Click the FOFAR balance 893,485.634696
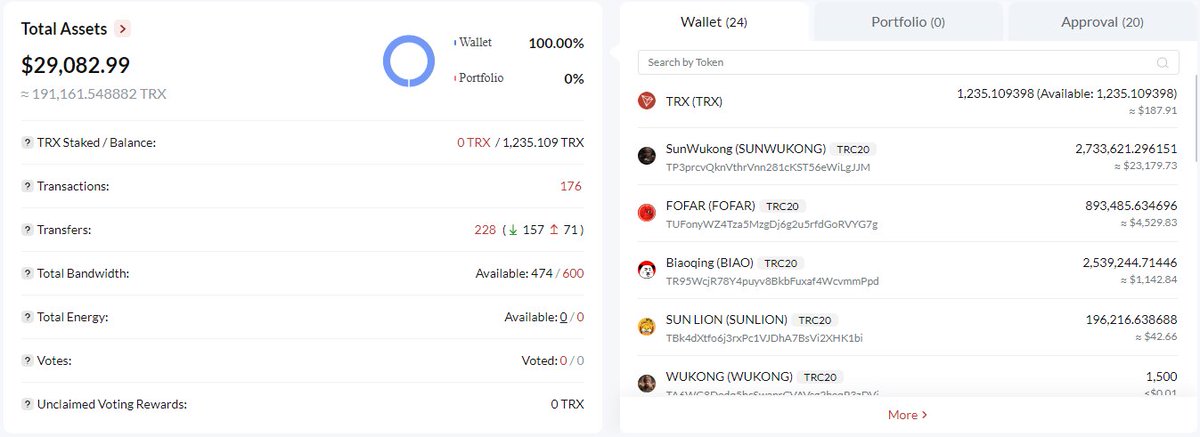Screen dimensions: 1200x437 (x=1130, y=206)
